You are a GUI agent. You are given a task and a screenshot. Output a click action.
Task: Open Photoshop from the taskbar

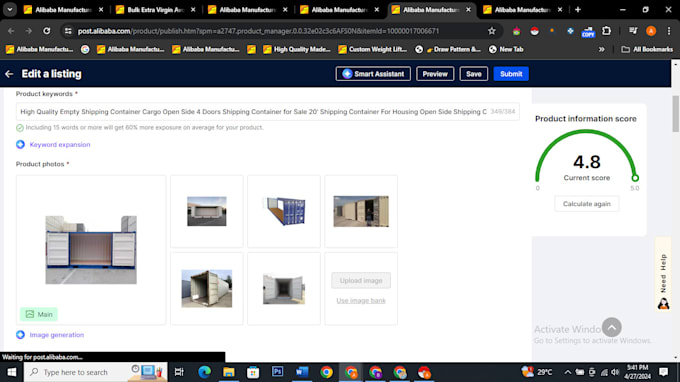point(278,372)
